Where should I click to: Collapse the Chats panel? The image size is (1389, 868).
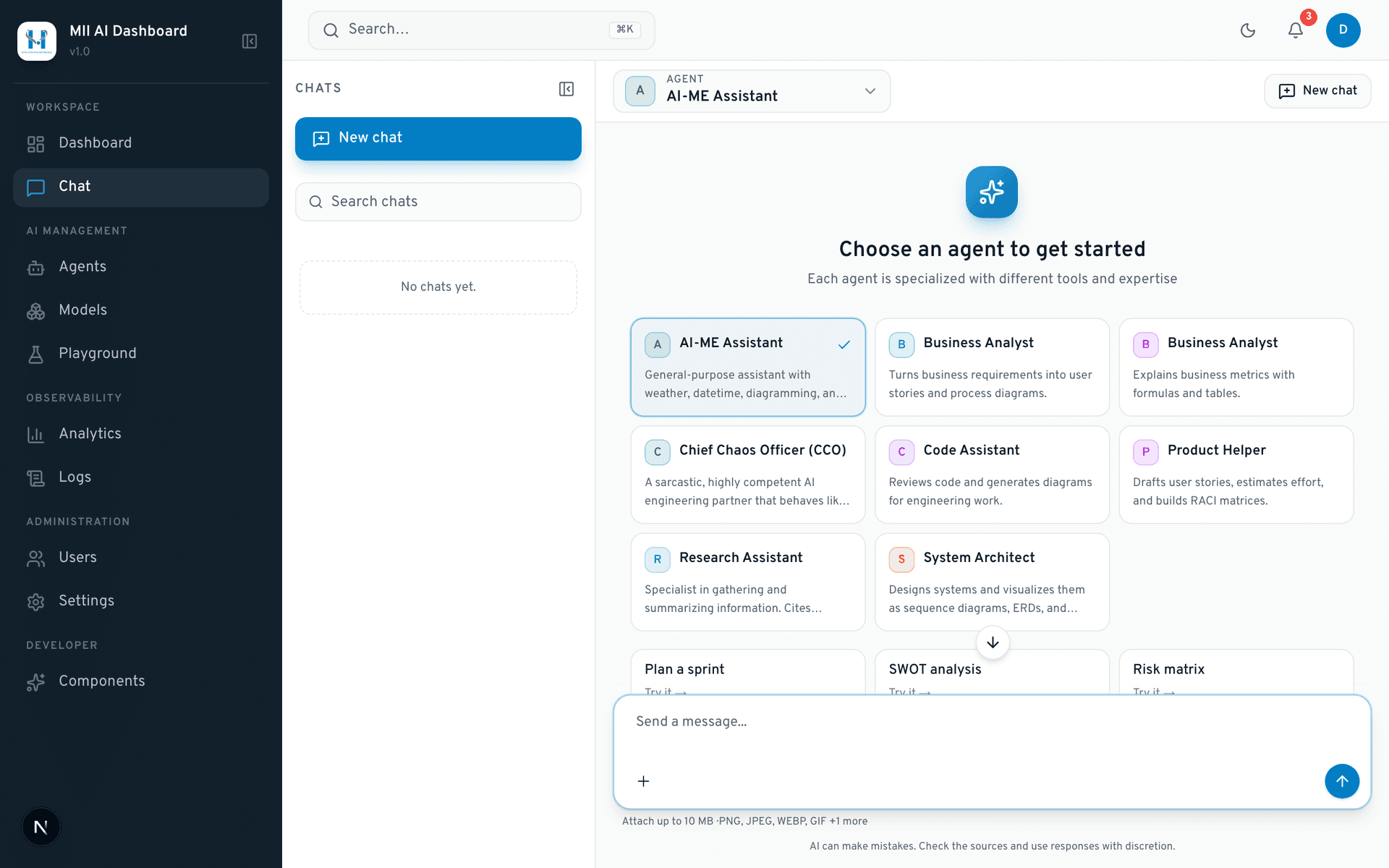[x=566, y=89]
